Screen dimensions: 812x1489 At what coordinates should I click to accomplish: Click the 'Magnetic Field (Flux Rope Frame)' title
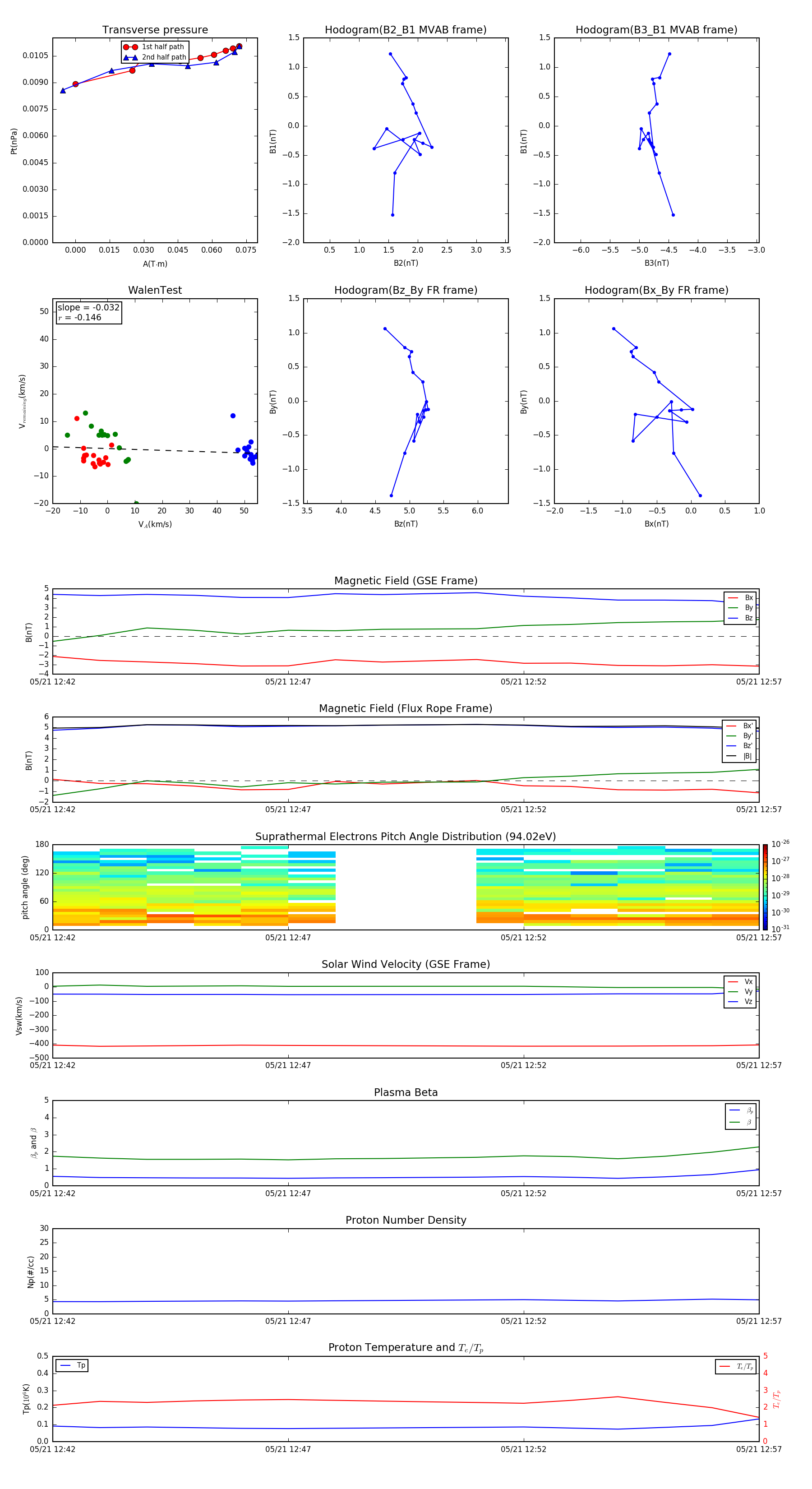(x=406, y=709)
